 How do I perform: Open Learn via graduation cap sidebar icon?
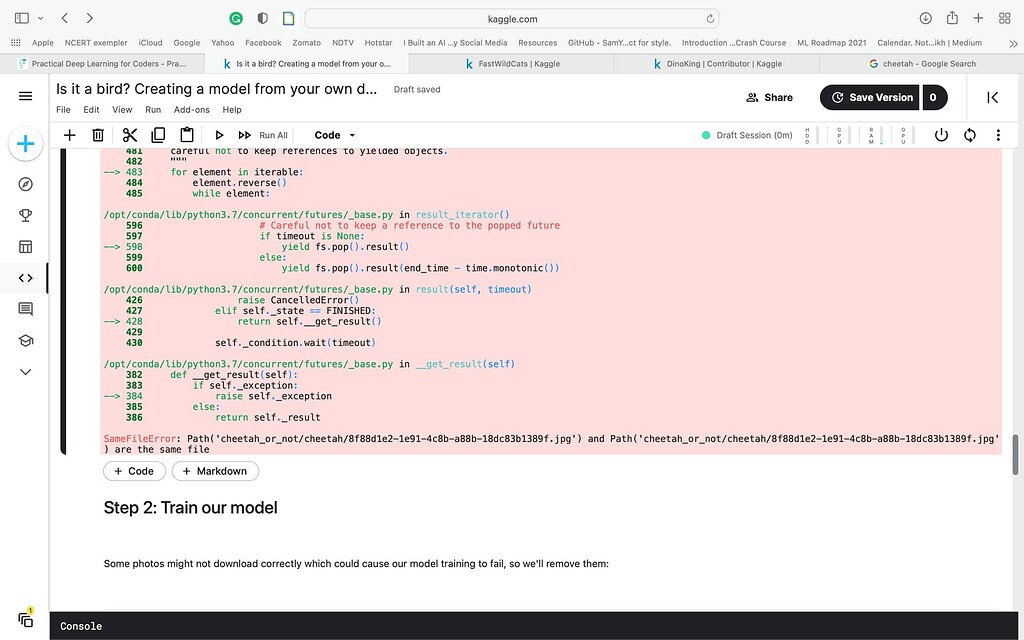point(25,340)
